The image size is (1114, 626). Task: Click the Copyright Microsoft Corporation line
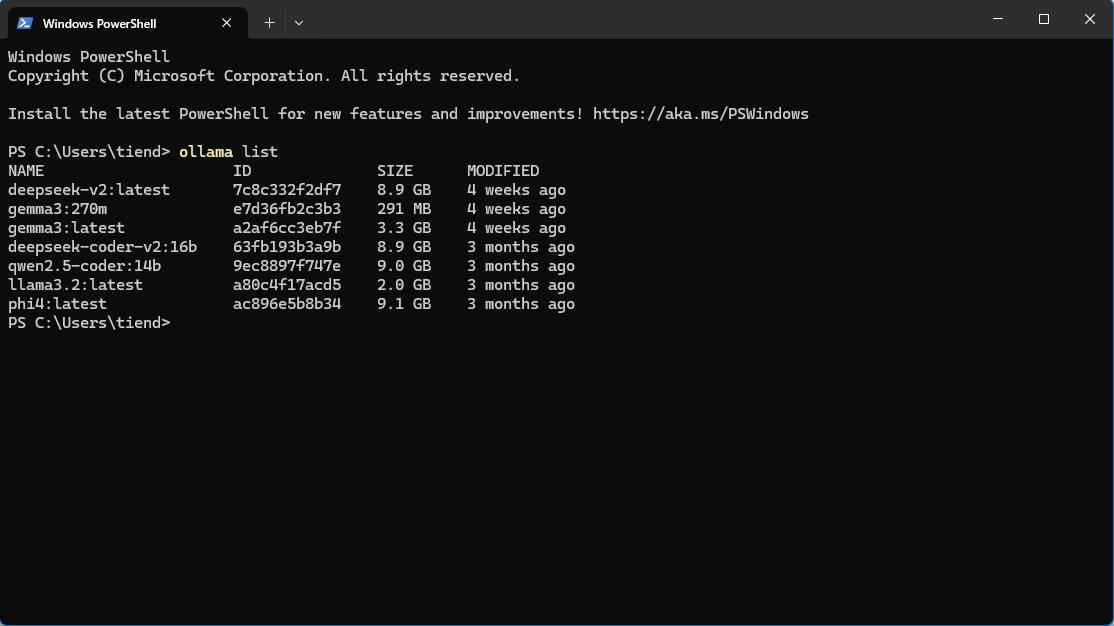[x=264, y=76]
